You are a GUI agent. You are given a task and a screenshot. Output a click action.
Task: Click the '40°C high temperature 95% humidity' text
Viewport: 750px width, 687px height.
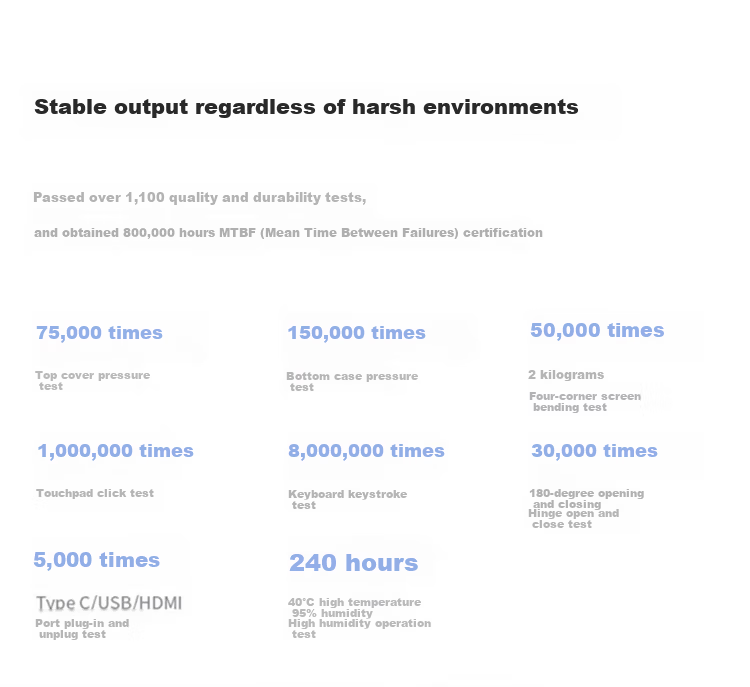[x=354, y=608]
